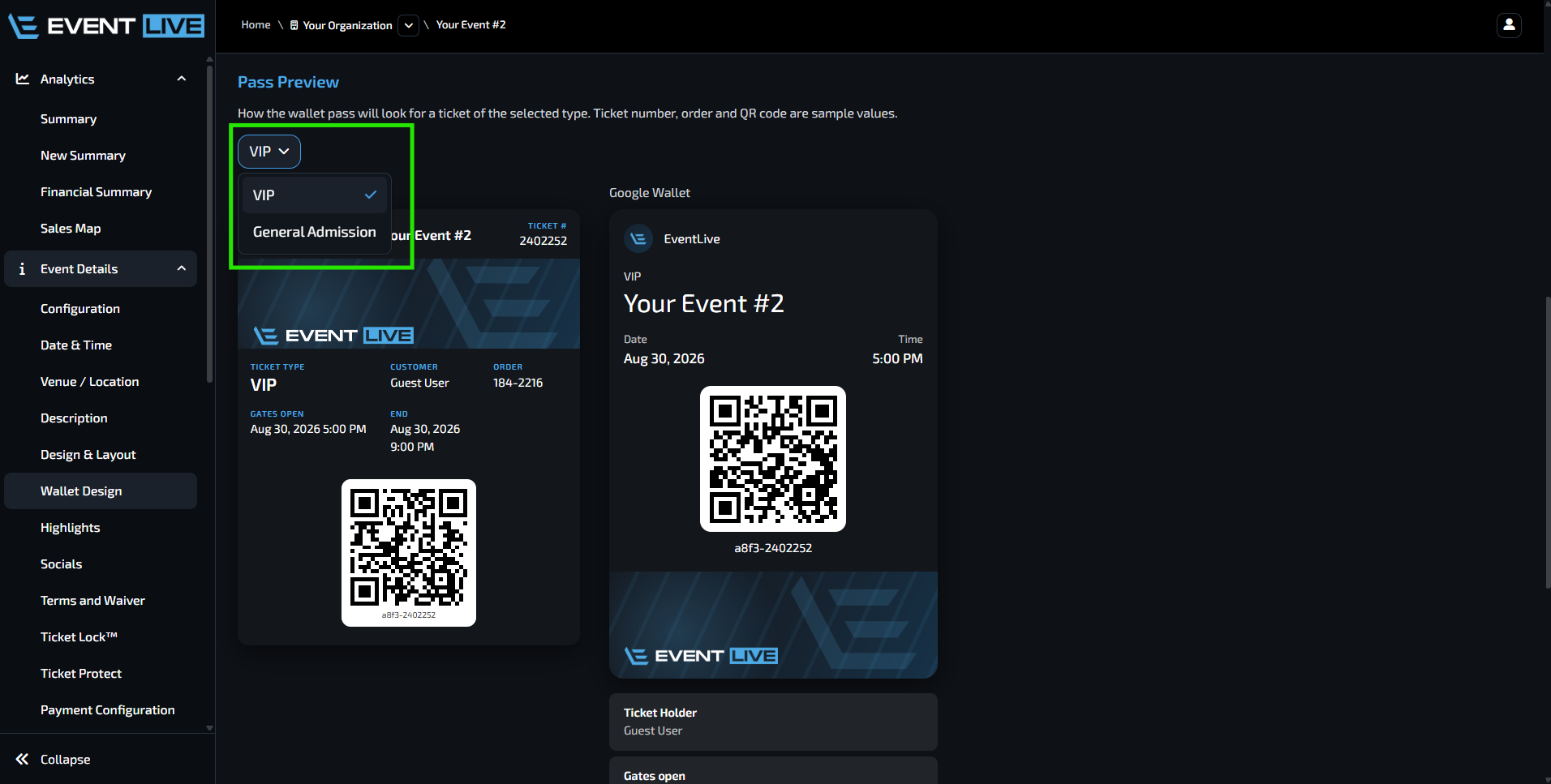The height and width of the screenshot is (784, 1551).
Task: Click ticket number 2402252 on the pass
Action: tap(543, 241)
